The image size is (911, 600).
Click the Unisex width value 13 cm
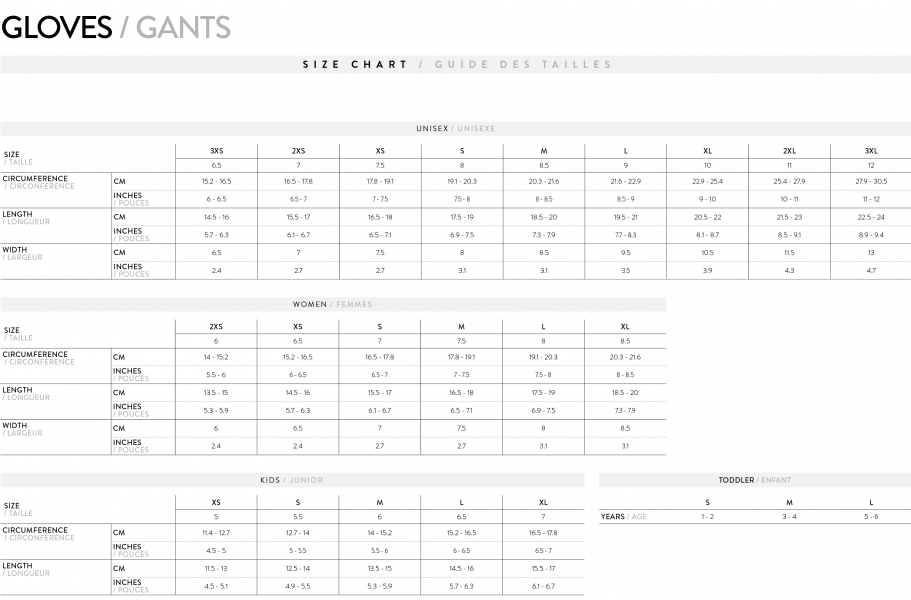[x=871, y=253]
